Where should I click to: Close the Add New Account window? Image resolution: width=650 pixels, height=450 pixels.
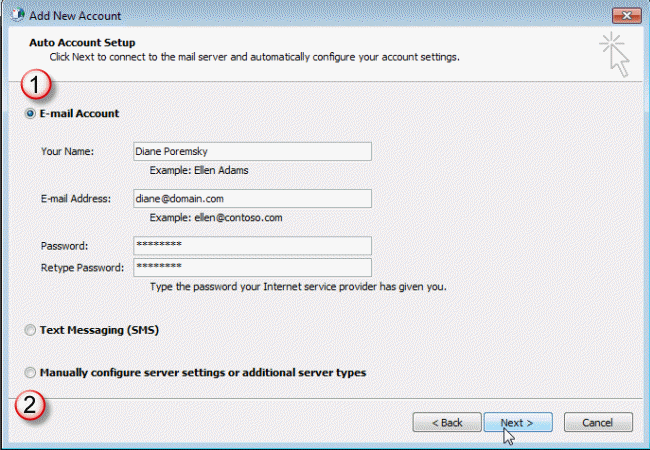(x=627, y=16)
